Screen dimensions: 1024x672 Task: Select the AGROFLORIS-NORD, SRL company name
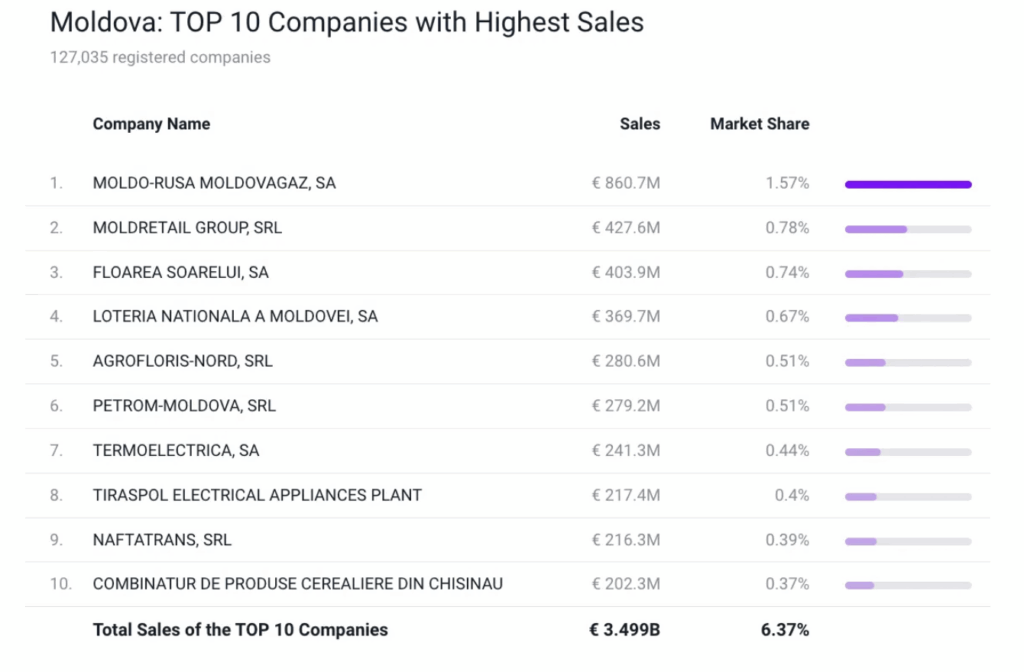(182, 361)
